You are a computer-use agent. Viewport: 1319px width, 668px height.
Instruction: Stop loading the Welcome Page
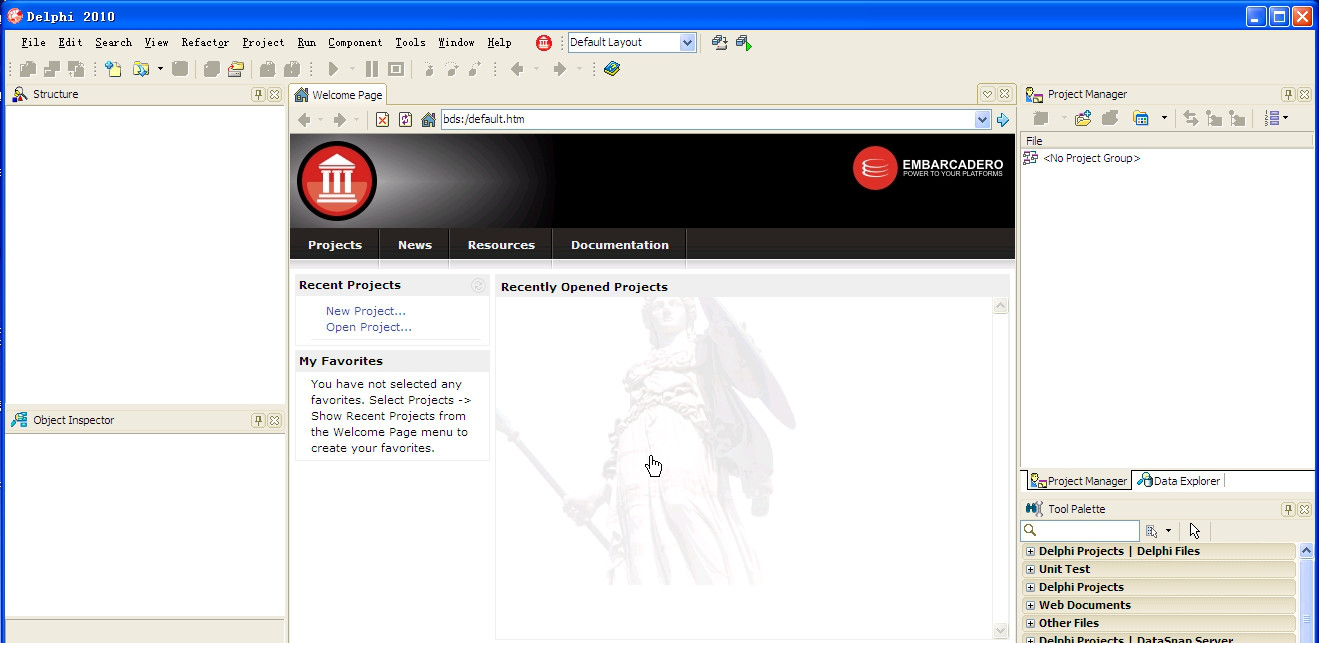[382, 120]
